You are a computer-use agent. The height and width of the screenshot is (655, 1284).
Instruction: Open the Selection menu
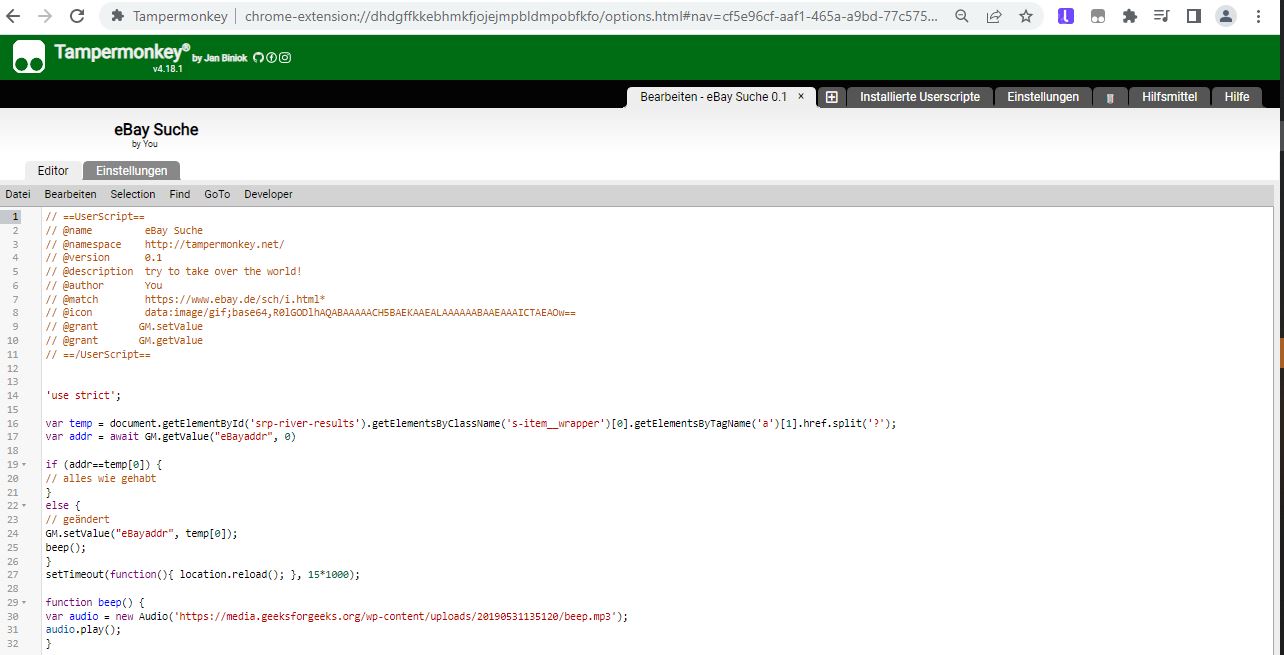[133, 194]
